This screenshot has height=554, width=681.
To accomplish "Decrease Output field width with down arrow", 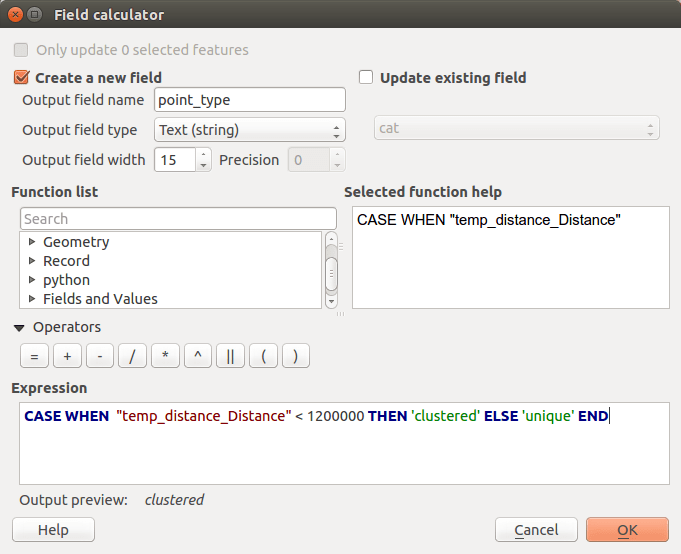I will pyautogui.click(x=203, y=165).
